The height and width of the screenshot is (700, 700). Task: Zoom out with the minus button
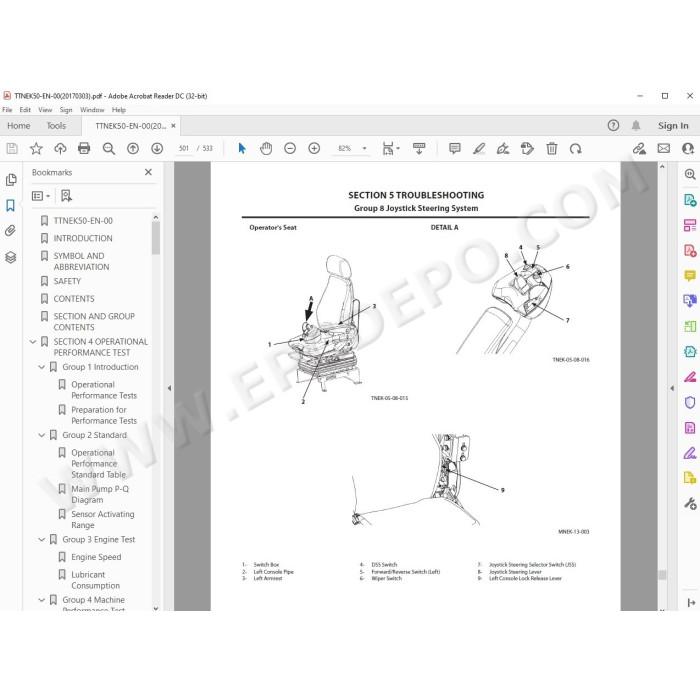(x=290, y=148)
